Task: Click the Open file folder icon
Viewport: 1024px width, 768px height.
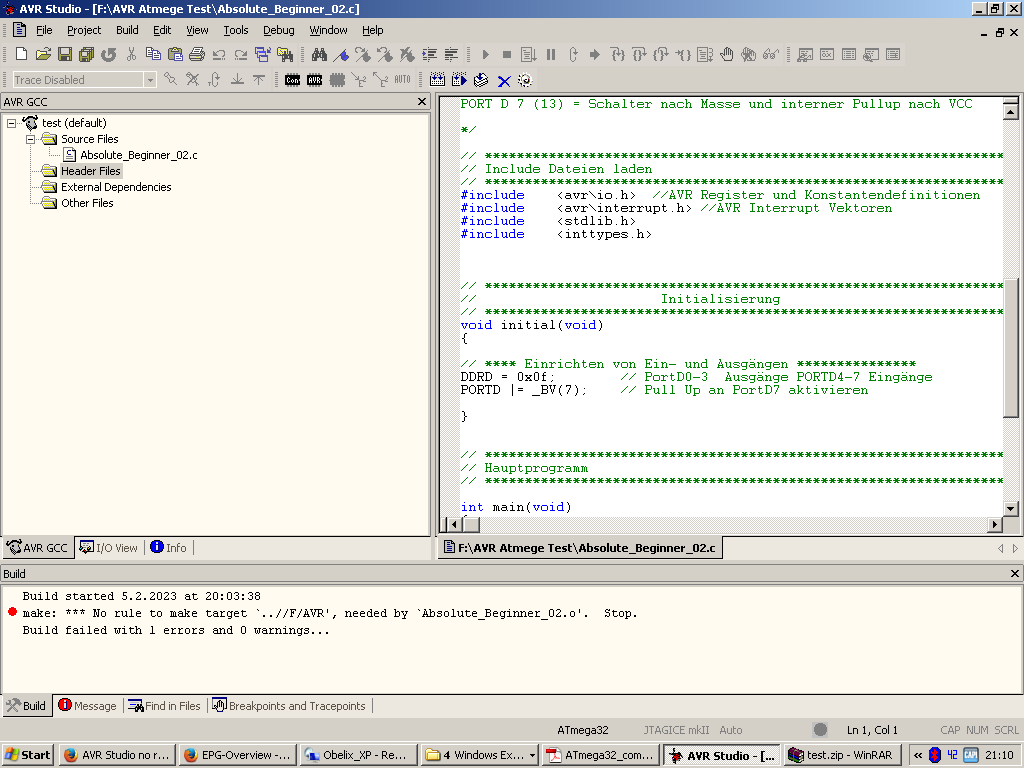Action: (x=43, y=54)
